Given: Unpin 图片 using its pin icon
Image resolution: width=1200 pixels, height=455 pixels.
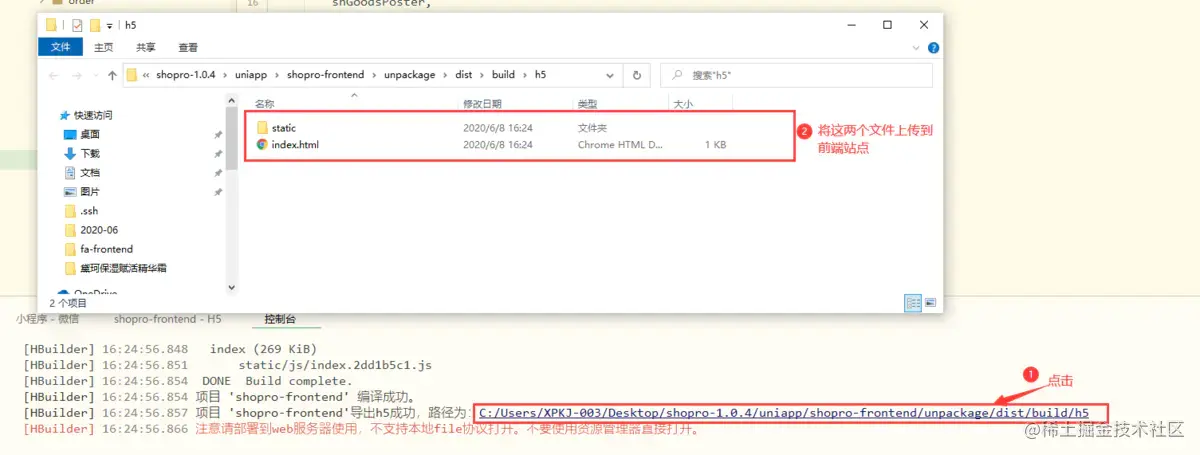Looking at the screenshot, I should click(218, 192).
